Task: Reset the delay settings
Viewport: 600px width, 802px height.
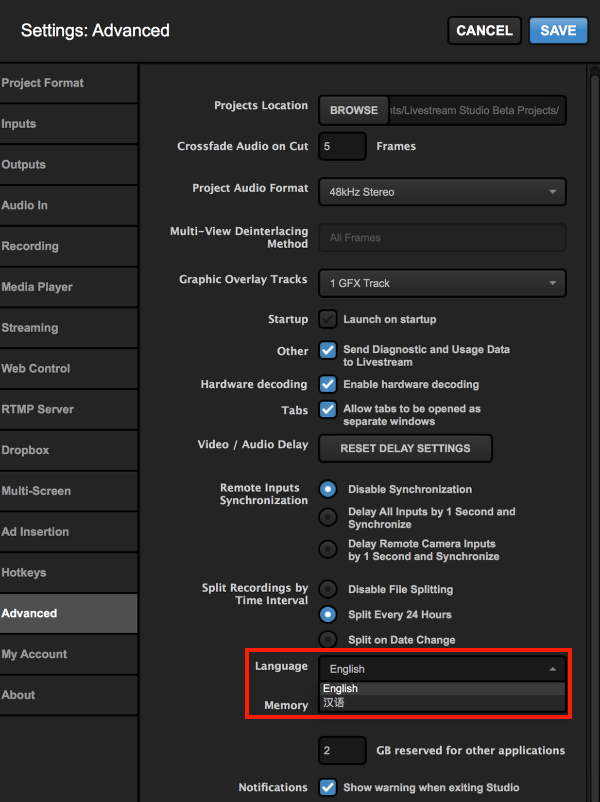Action: pyautogui.click(x=405, y=448)
